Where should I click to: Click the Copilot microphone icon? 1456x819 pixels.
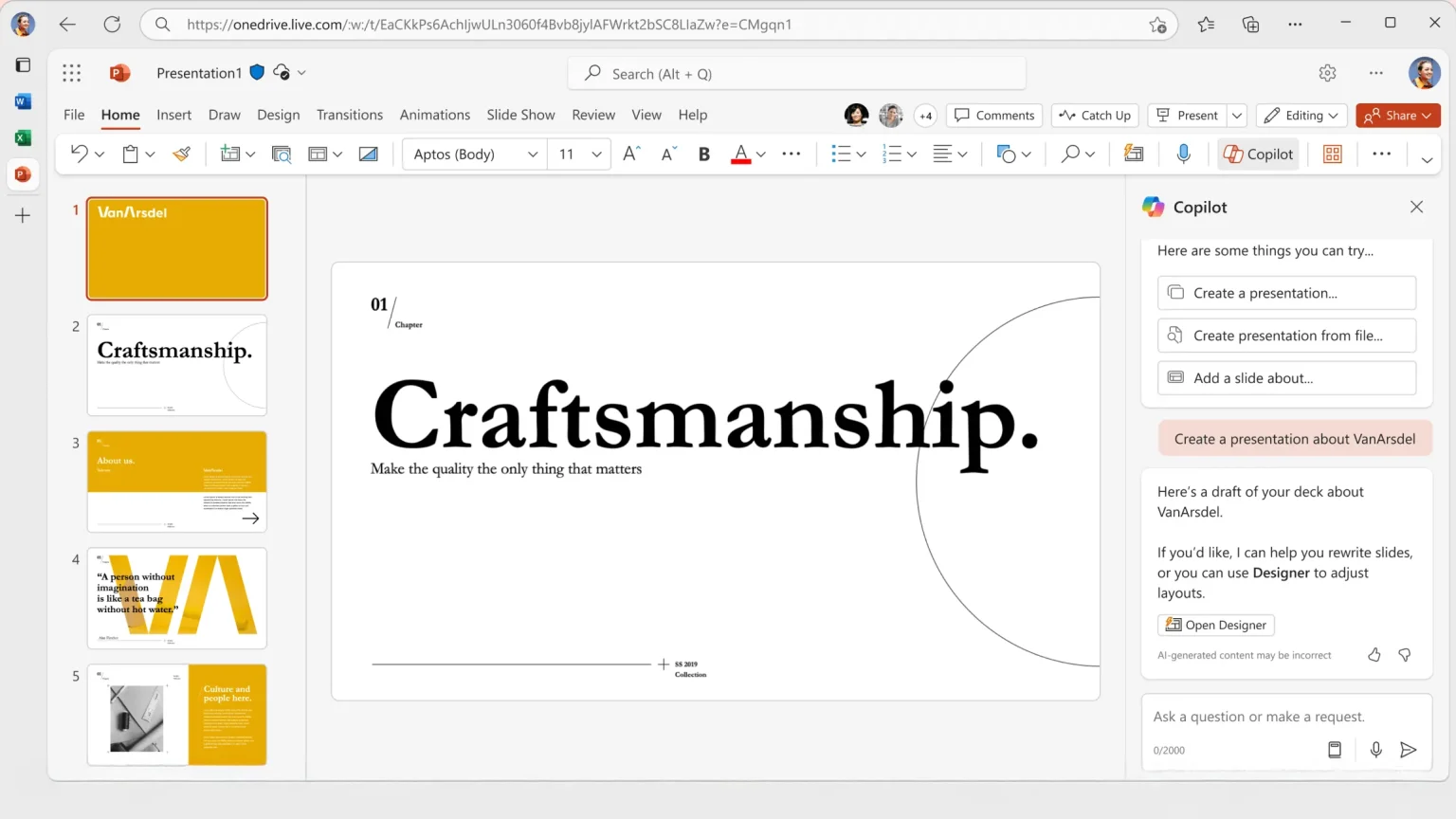tap(1376, 750)
